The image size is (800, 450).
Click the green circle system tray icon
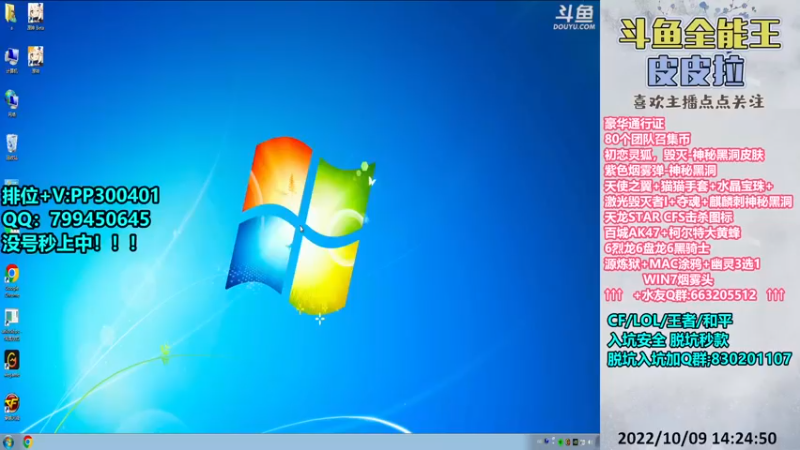560,442
